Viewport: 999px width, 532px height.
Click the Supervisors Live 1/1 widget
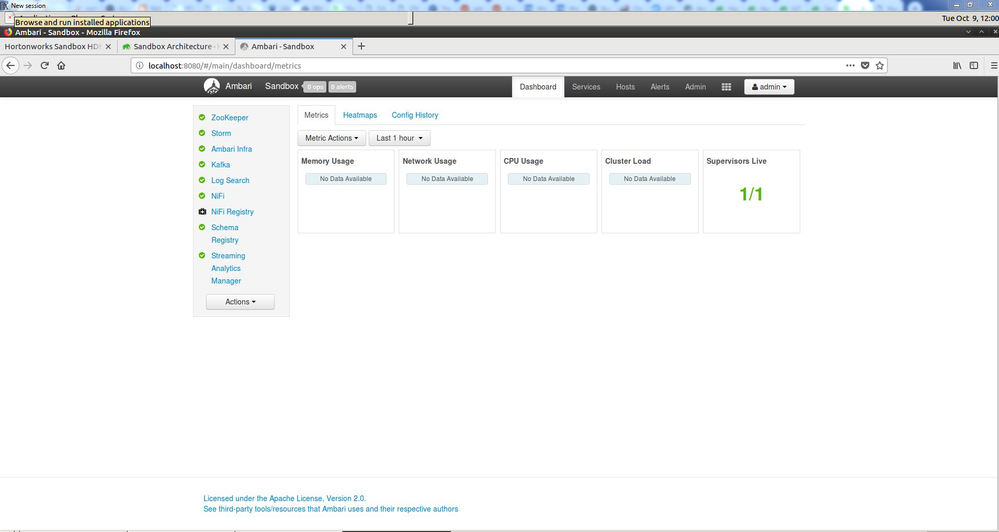click(751, 191)
